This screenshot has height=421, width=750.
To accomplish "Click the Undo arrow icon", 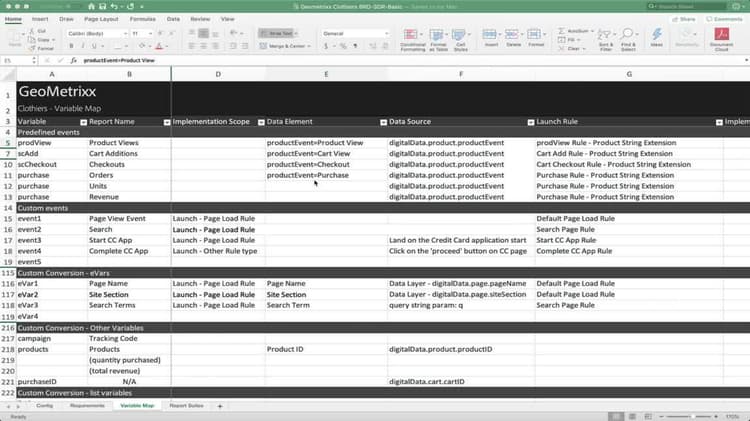I will (114, 7).
